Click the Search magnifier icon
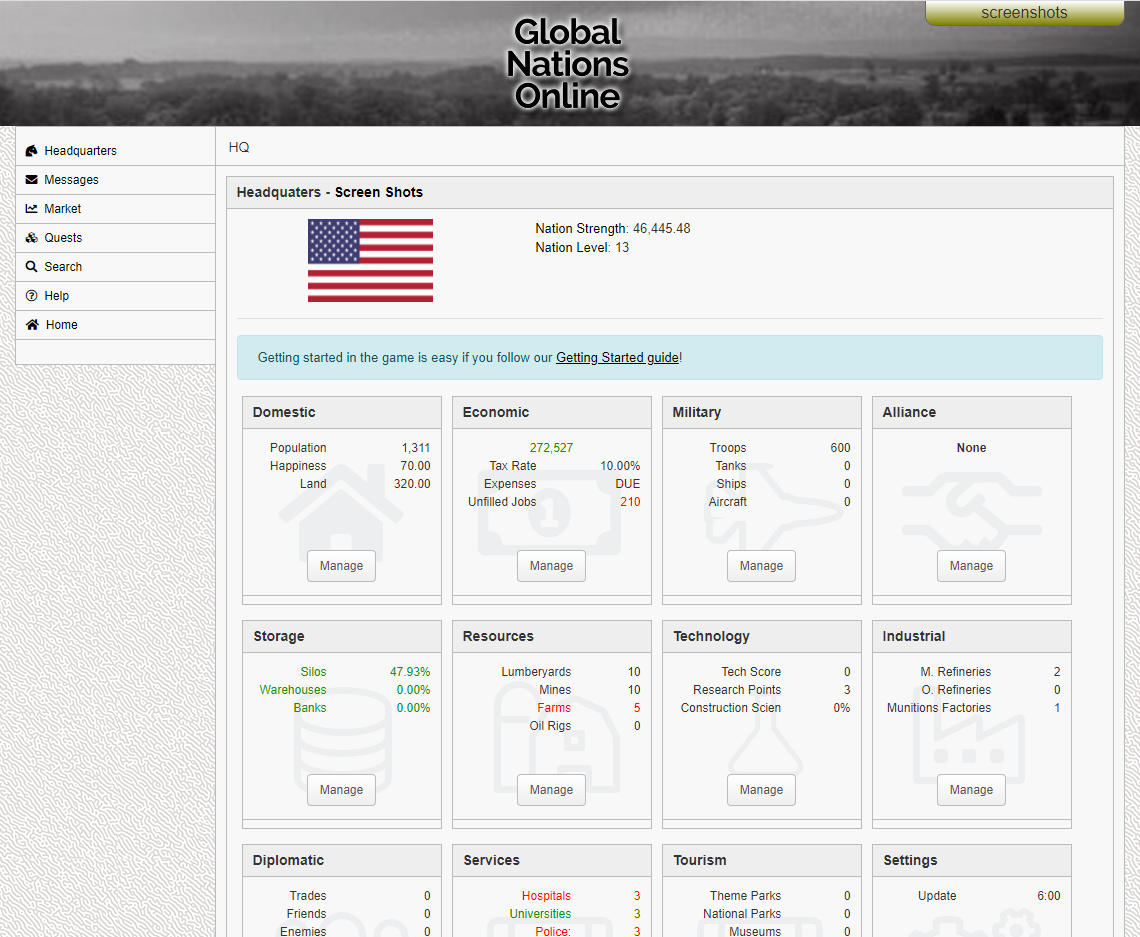The width and height of the screenshot is (1140, 937). 32,267
